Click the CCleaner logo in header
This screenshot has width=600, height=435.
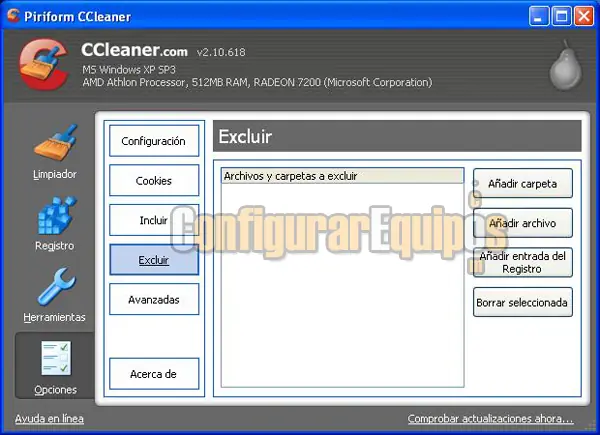pos(45,64)
